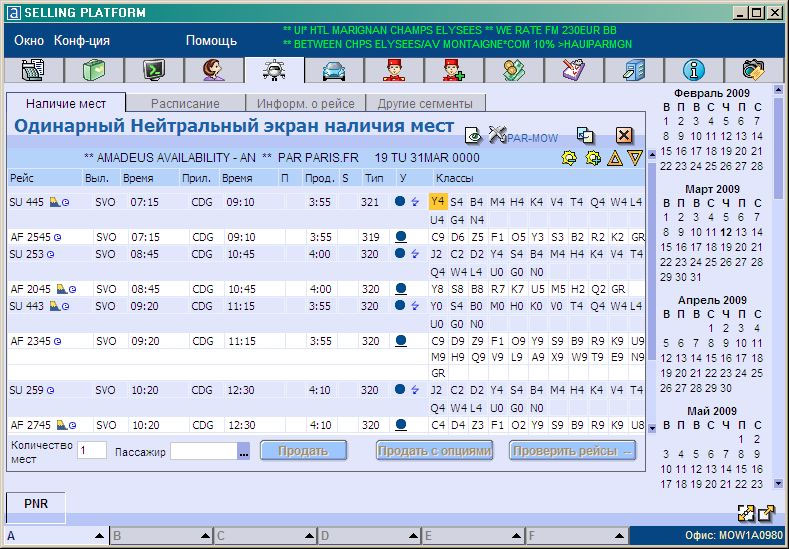Switch to the Информ. о рейсе tab
789x549 pixels.
click(305, 104)
